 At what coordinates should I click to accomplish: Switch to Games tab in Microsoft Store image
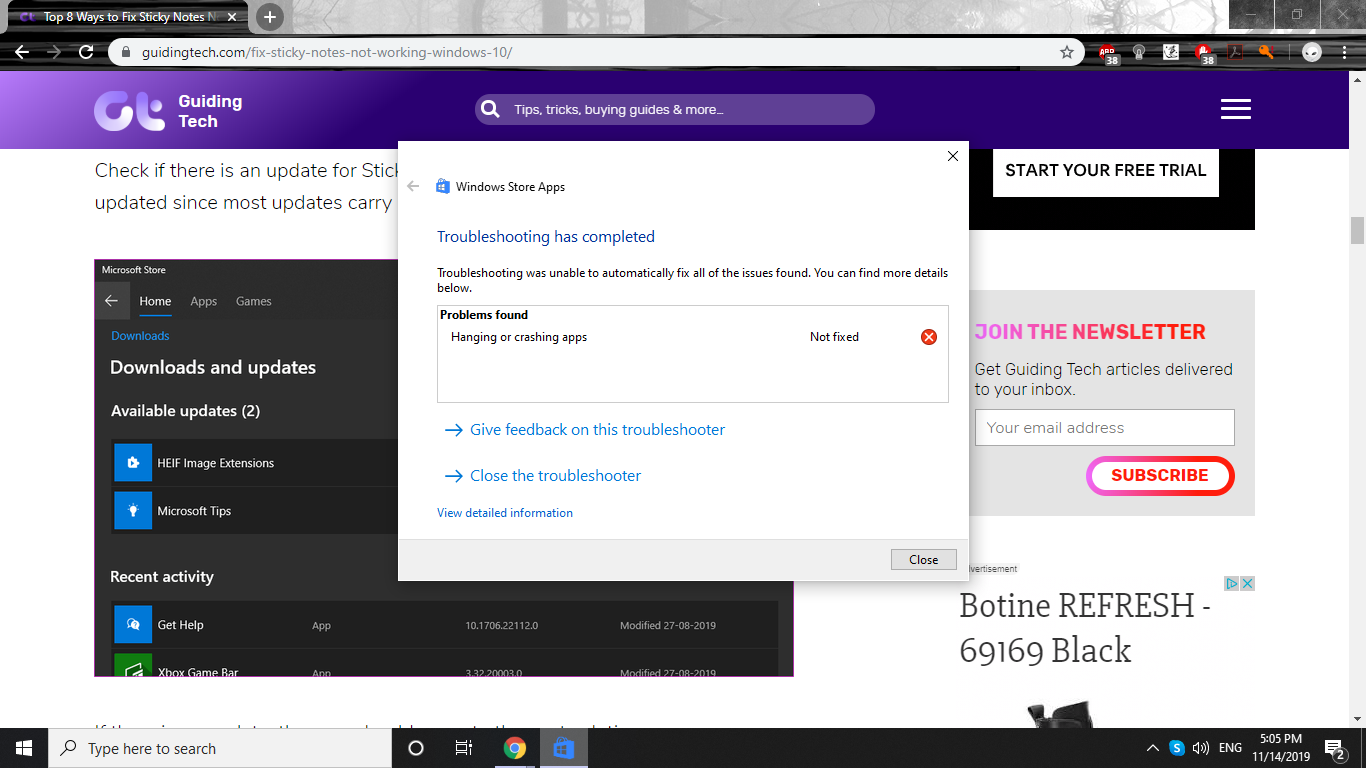click(x=253, y=301)
